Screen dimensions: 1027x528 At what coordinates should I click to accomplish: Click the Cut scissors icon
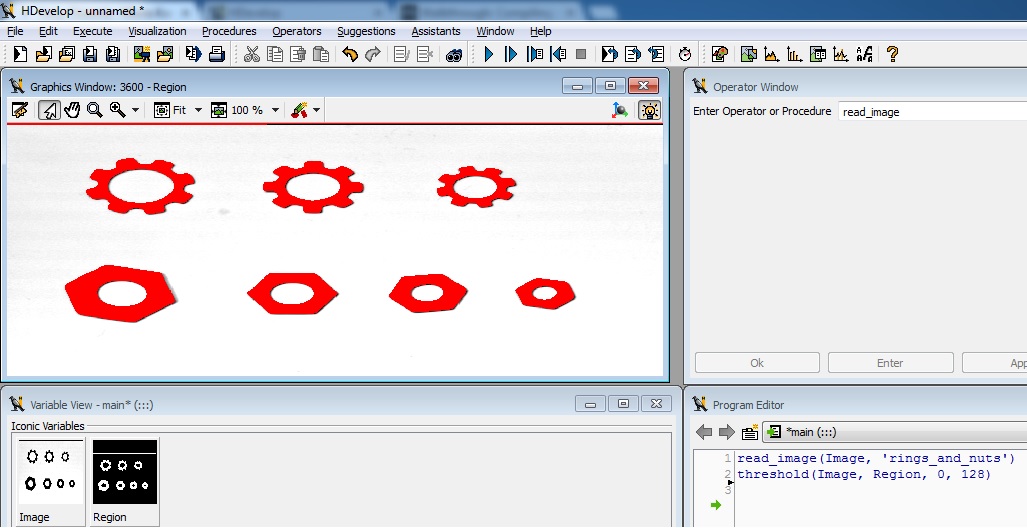click(252, 54)
